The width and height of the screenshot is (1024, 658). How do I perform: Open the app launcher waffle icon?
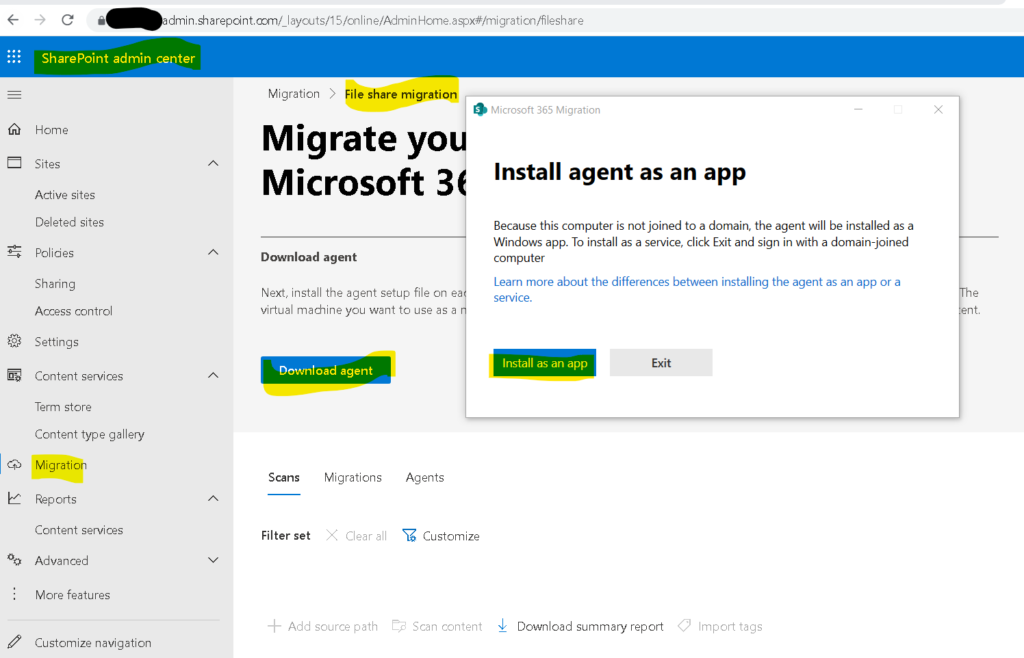click(14, 57)
